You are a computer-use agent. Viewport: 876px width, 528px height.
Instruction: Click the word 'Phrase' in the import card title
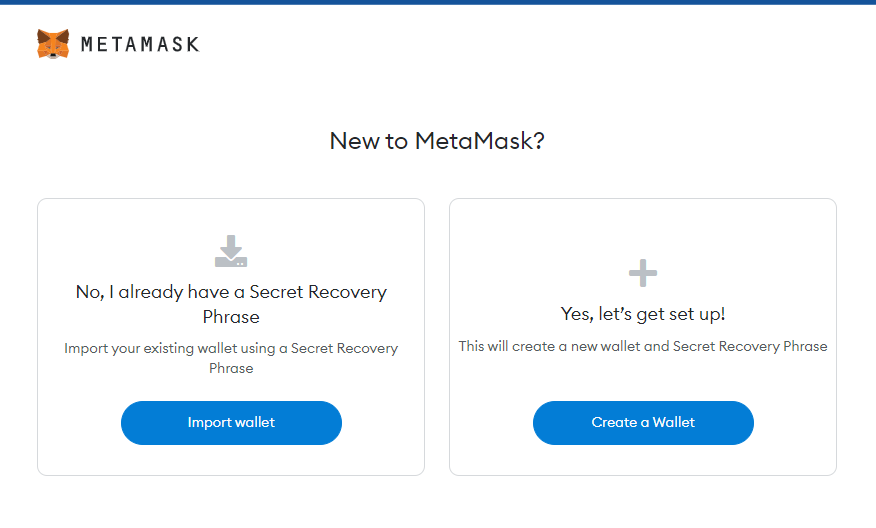[231, 317]
